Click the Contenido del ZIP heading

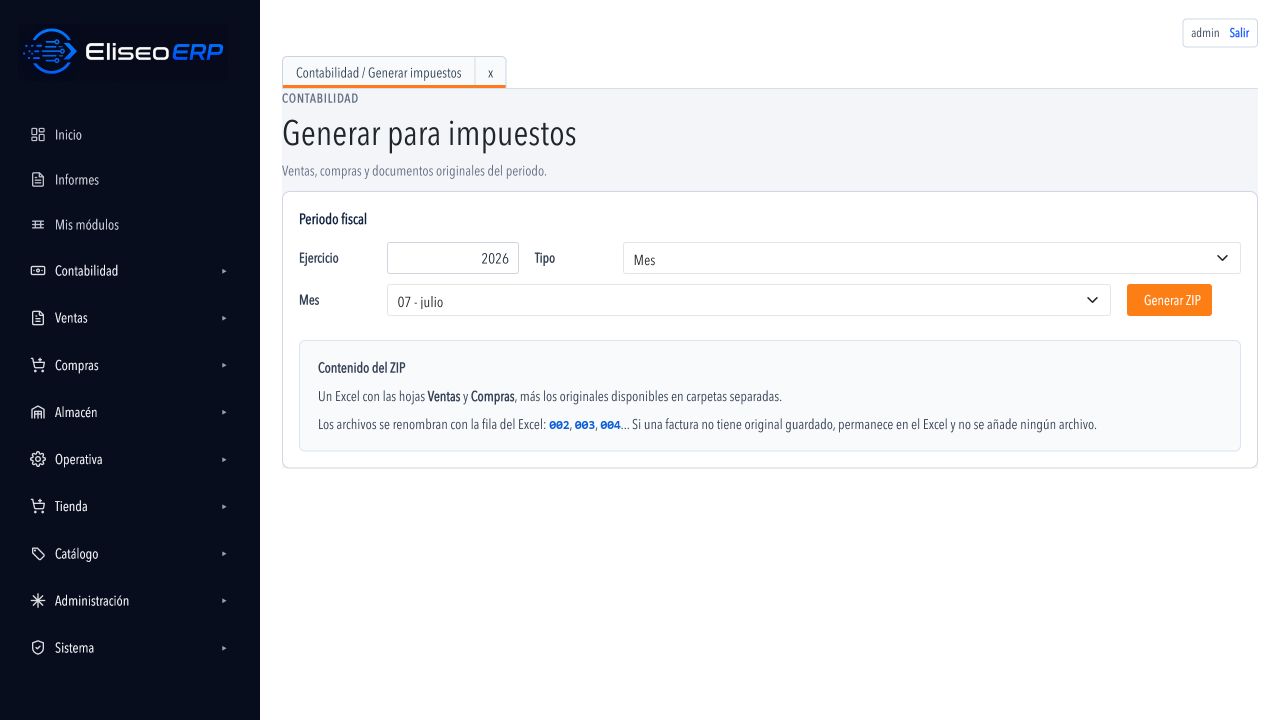[x=361, y=368]
